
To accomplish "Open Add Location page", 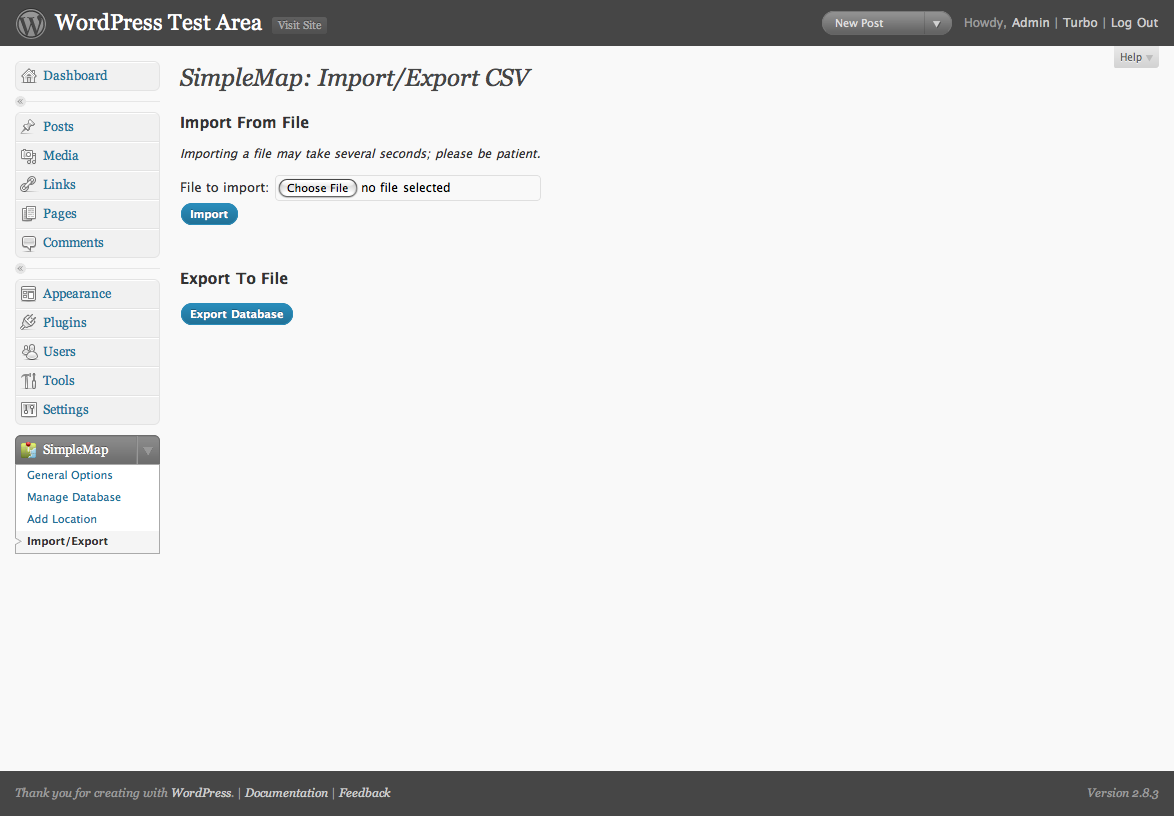I will (x=62, y=519).
